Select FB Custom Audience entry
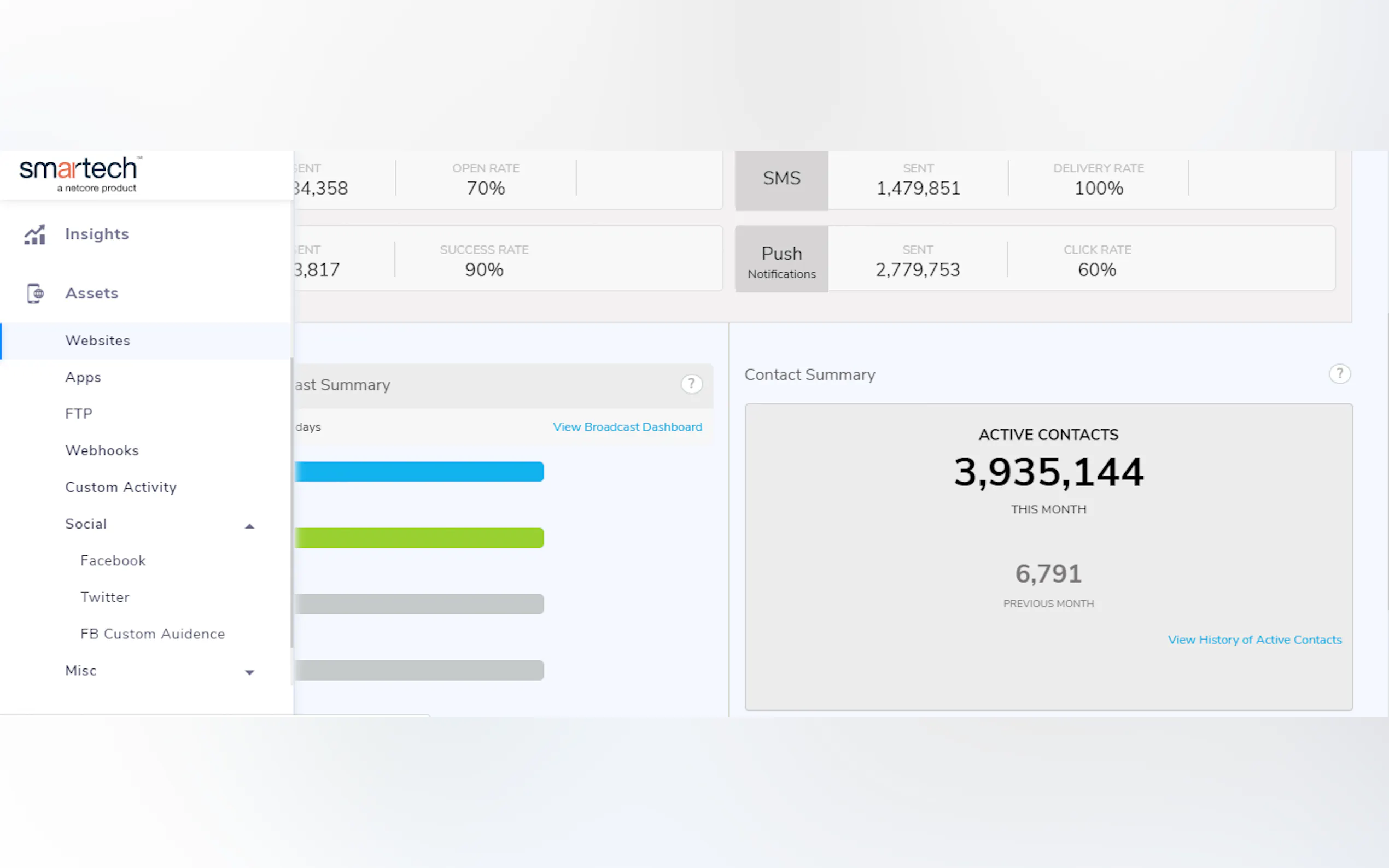 click(153, 635)
